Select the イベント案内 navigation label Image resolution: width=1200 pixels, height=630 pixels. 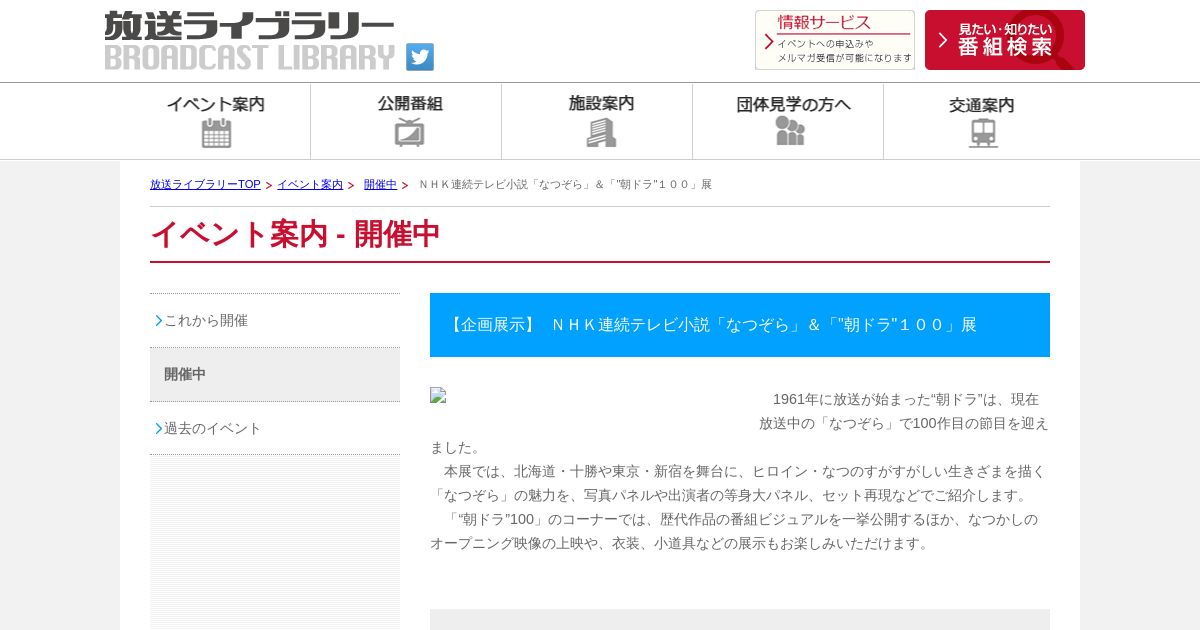click(x=216, y=104)
